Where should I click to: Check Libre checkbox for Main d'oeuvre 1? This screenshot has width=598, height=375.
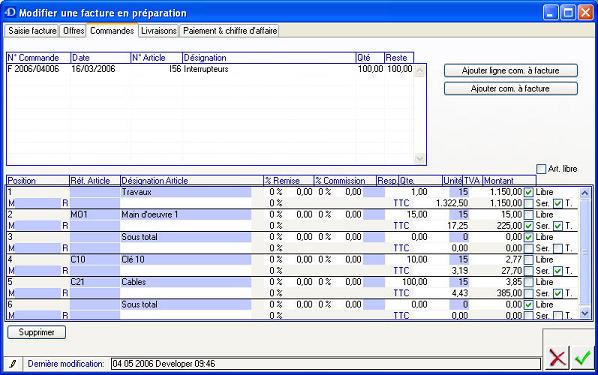529,215
